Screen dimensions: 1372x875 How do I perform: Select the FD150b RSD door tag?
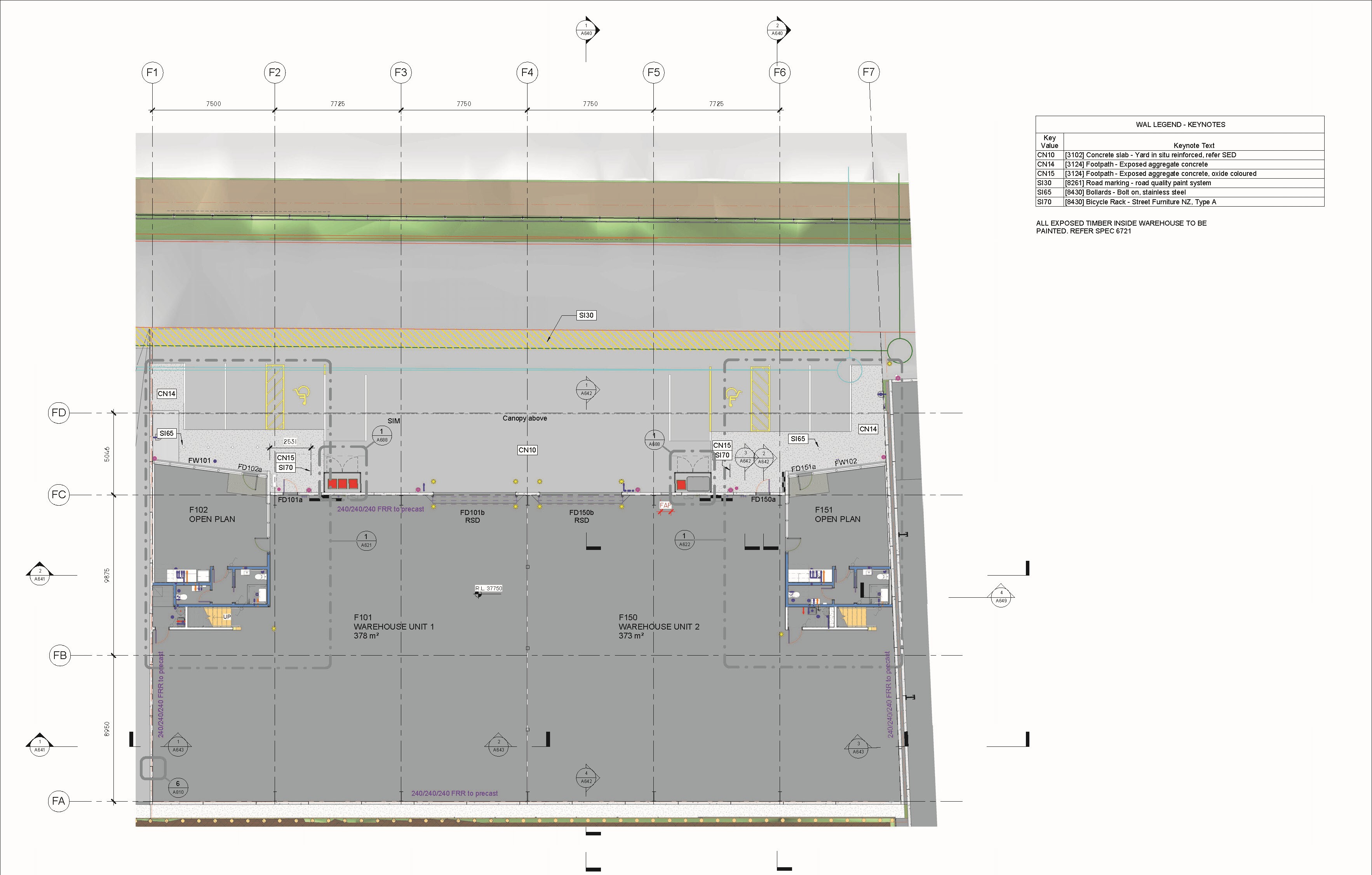pos(582,516)
